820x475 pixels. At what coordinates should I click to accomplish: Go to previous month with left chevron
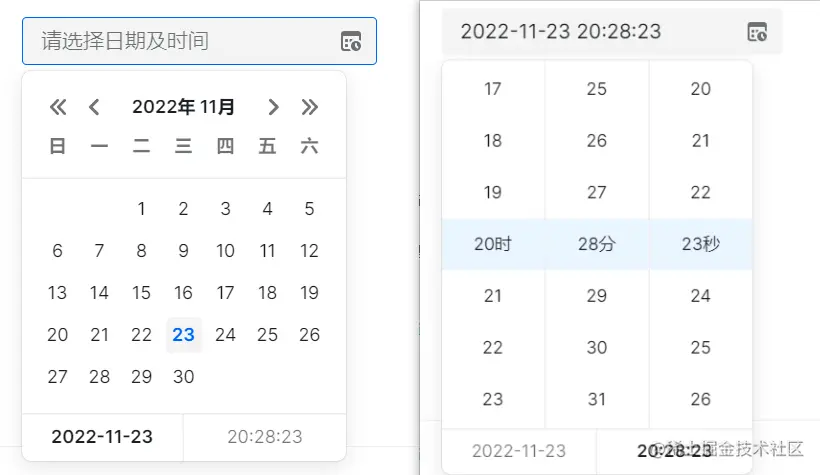click(x=94, y=107)
